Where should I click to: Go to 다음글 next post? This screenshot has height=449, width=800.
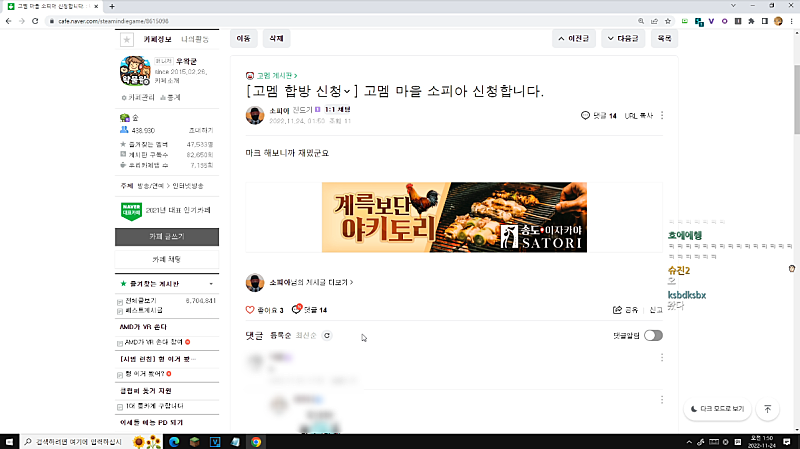click(623, 38)
